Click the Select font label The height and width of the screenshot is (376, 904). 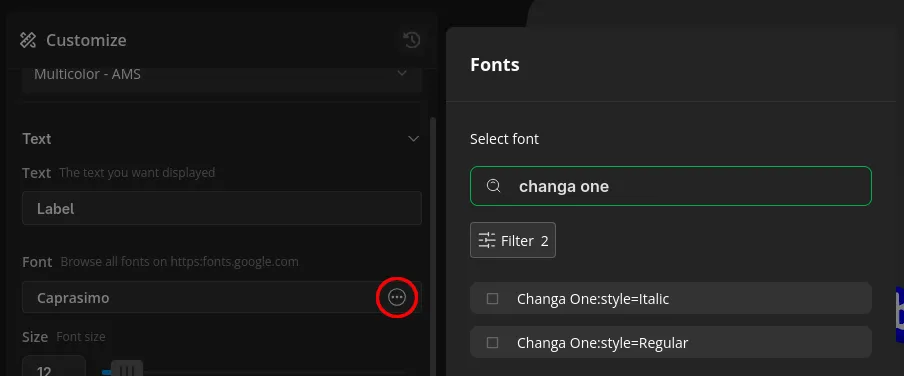coord(504,139)
